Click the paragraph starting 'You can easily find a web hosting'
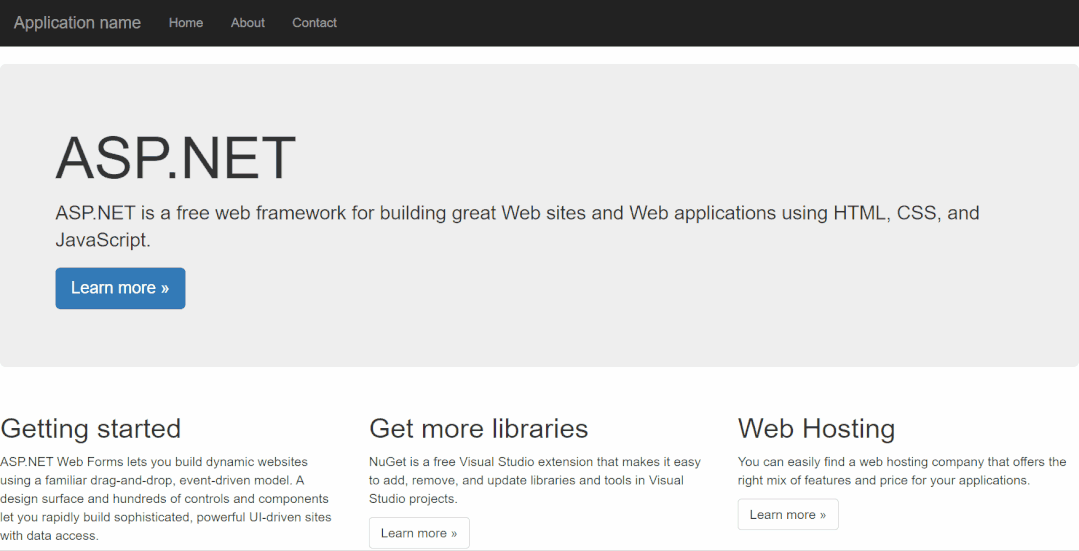This screenshot has width=1079, height=551. 902,471
